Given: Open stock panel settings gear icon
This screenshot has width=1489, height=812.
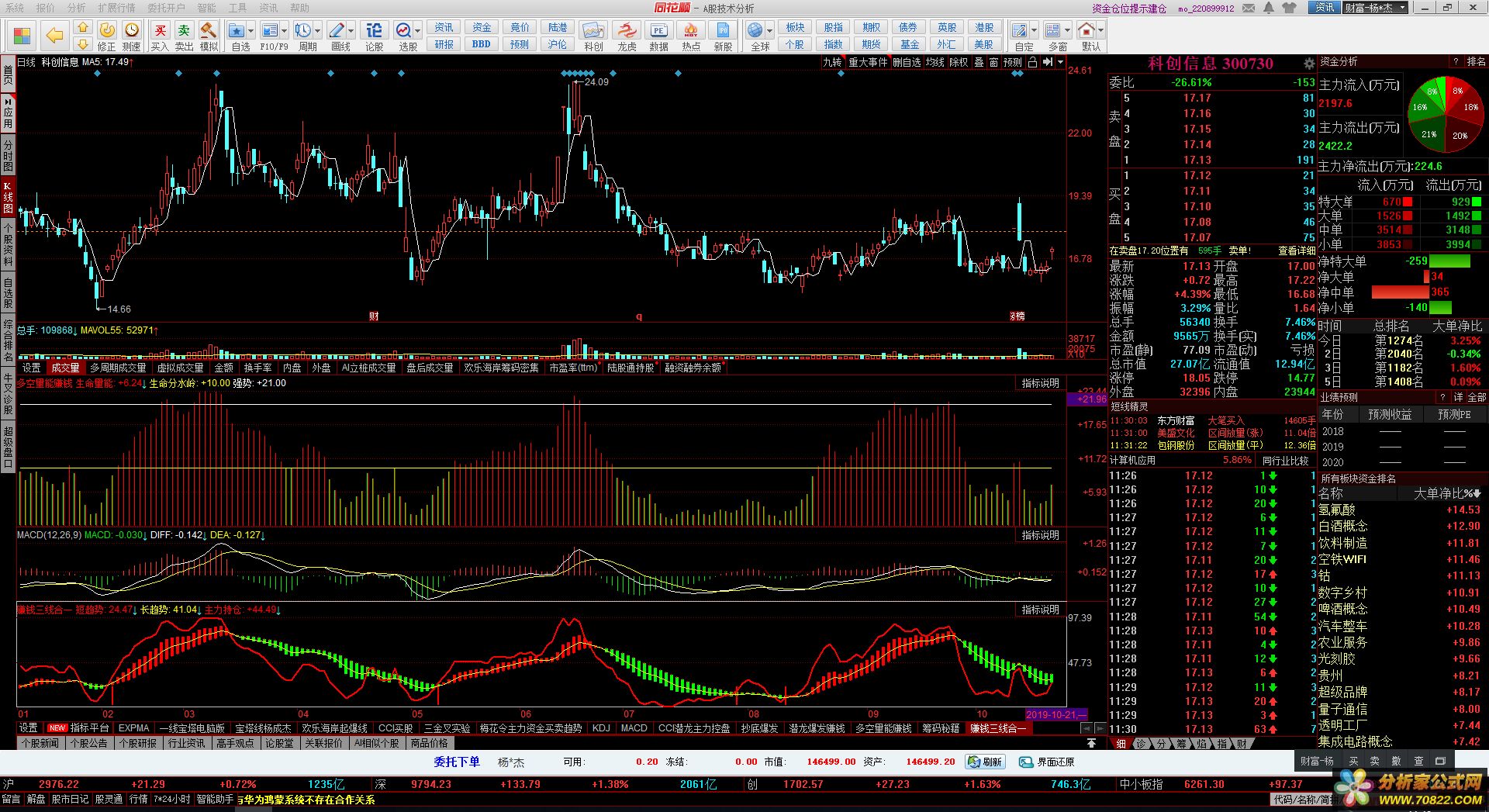Looking at the screenshot, I should point(1309,64).
